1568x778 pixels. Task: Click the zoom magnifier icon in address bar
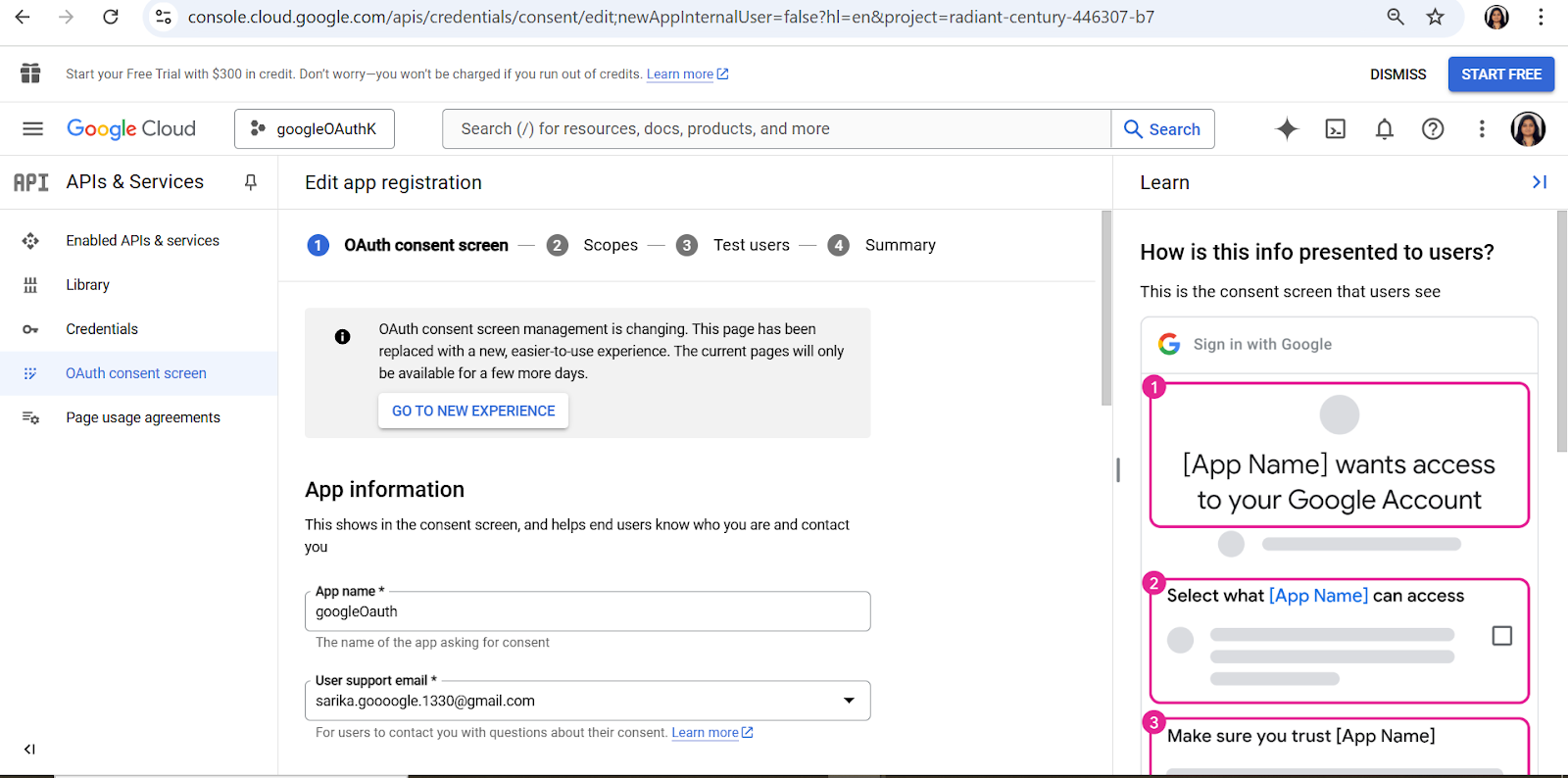pos(1396,17)
